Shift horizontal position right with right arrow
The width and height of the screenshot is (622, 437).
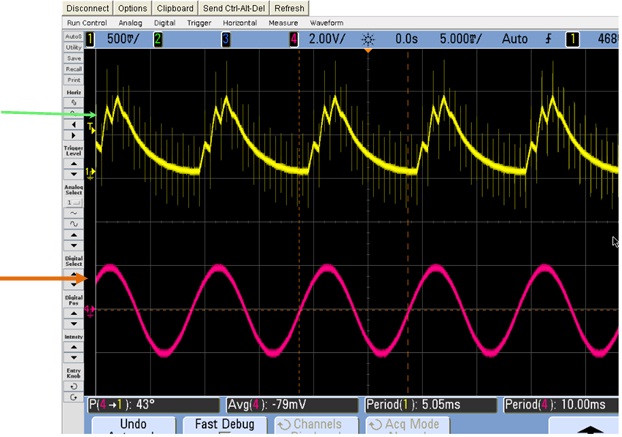[73, 136]
